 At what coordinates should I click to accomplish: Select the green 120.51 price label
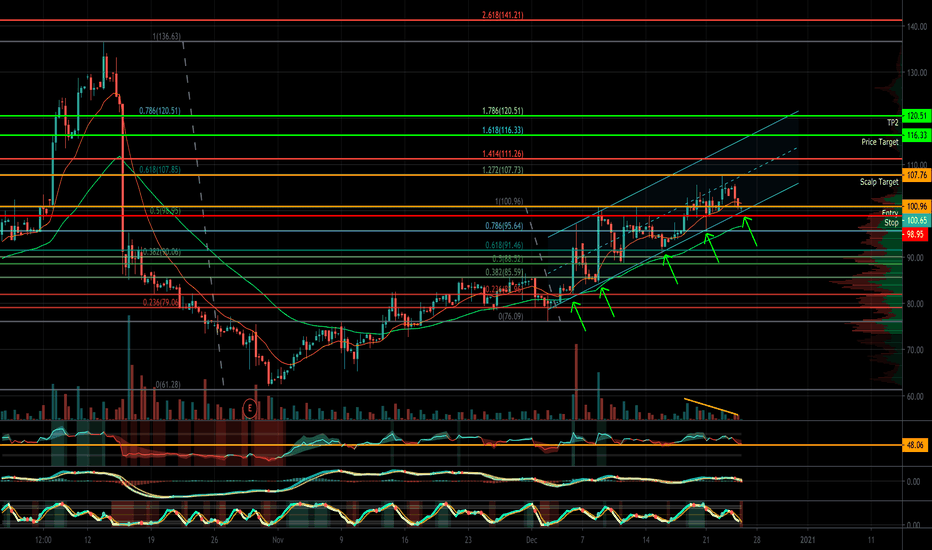tap(916, 116)
